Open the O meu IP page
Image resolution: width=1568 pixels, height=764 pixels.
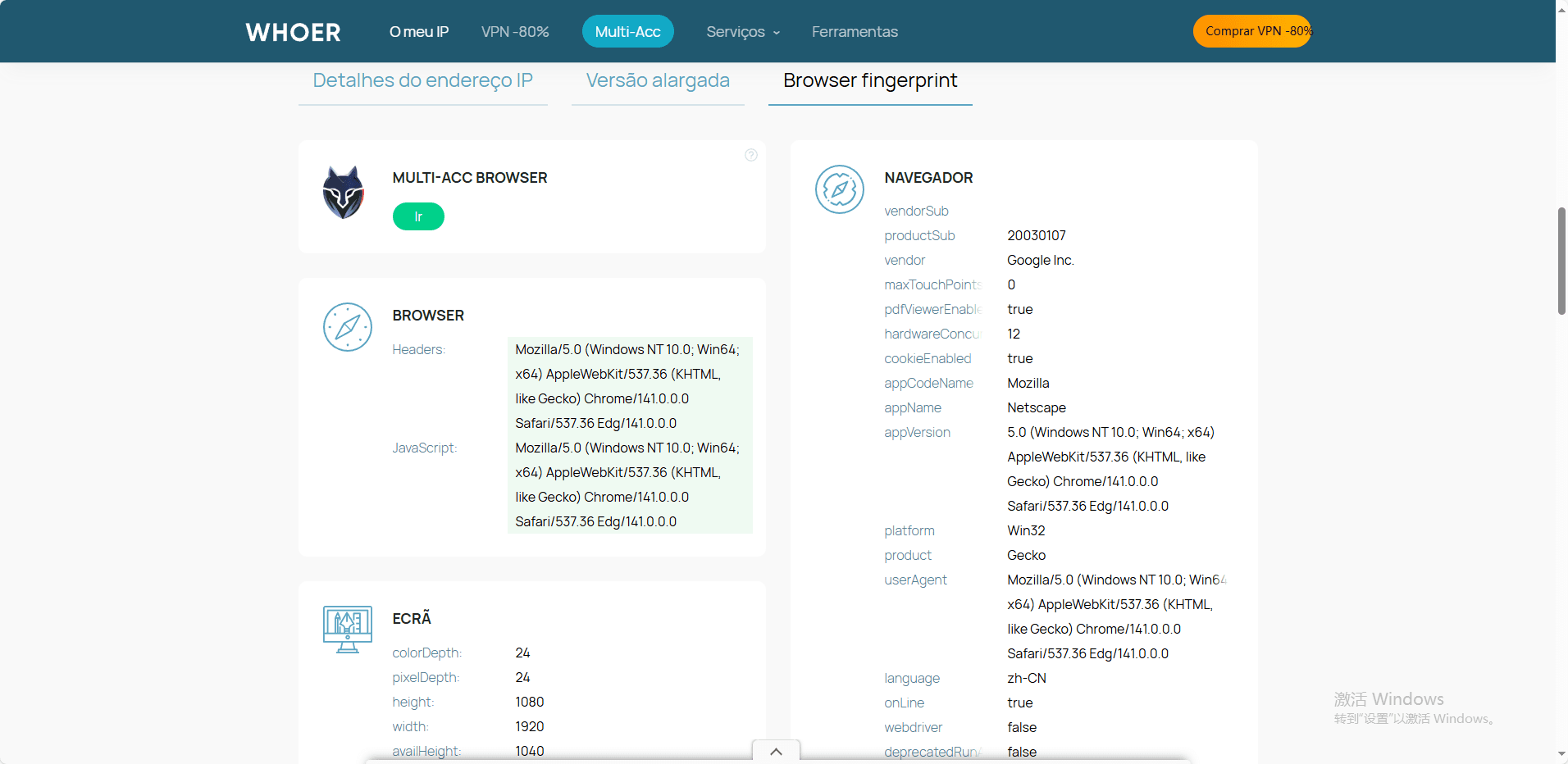click(x=418, y=32)
